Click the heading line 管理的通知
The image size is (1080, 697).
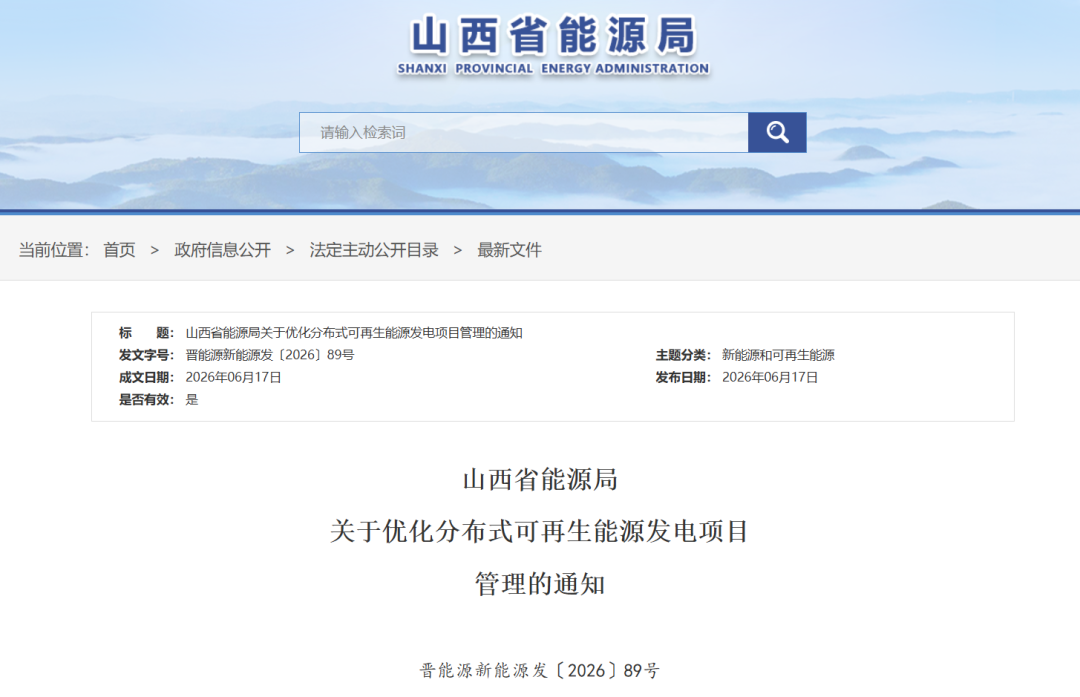[x=540, y=584]
